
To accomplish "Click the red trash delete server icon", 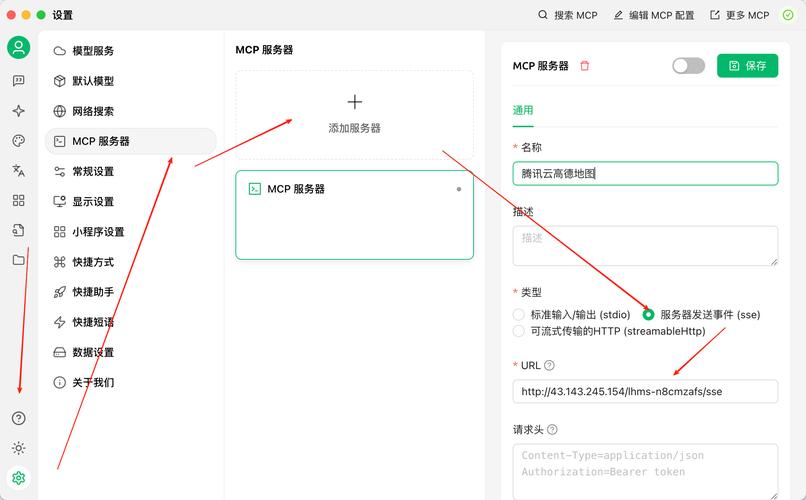I will pyautogui.click(x=585, y=66).
